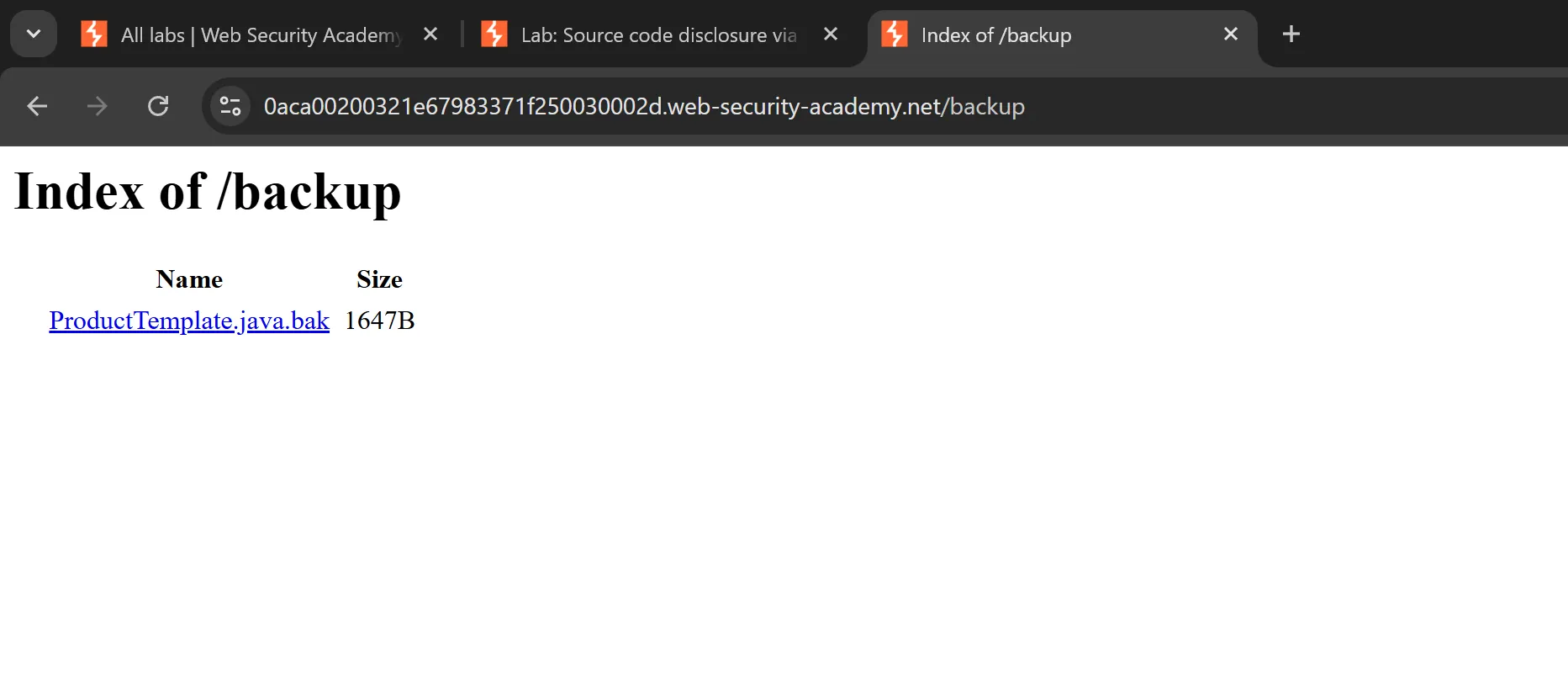This screenshot has height=700, width=1568.
Task: Click the Size column header
Action: click(379, 279)
